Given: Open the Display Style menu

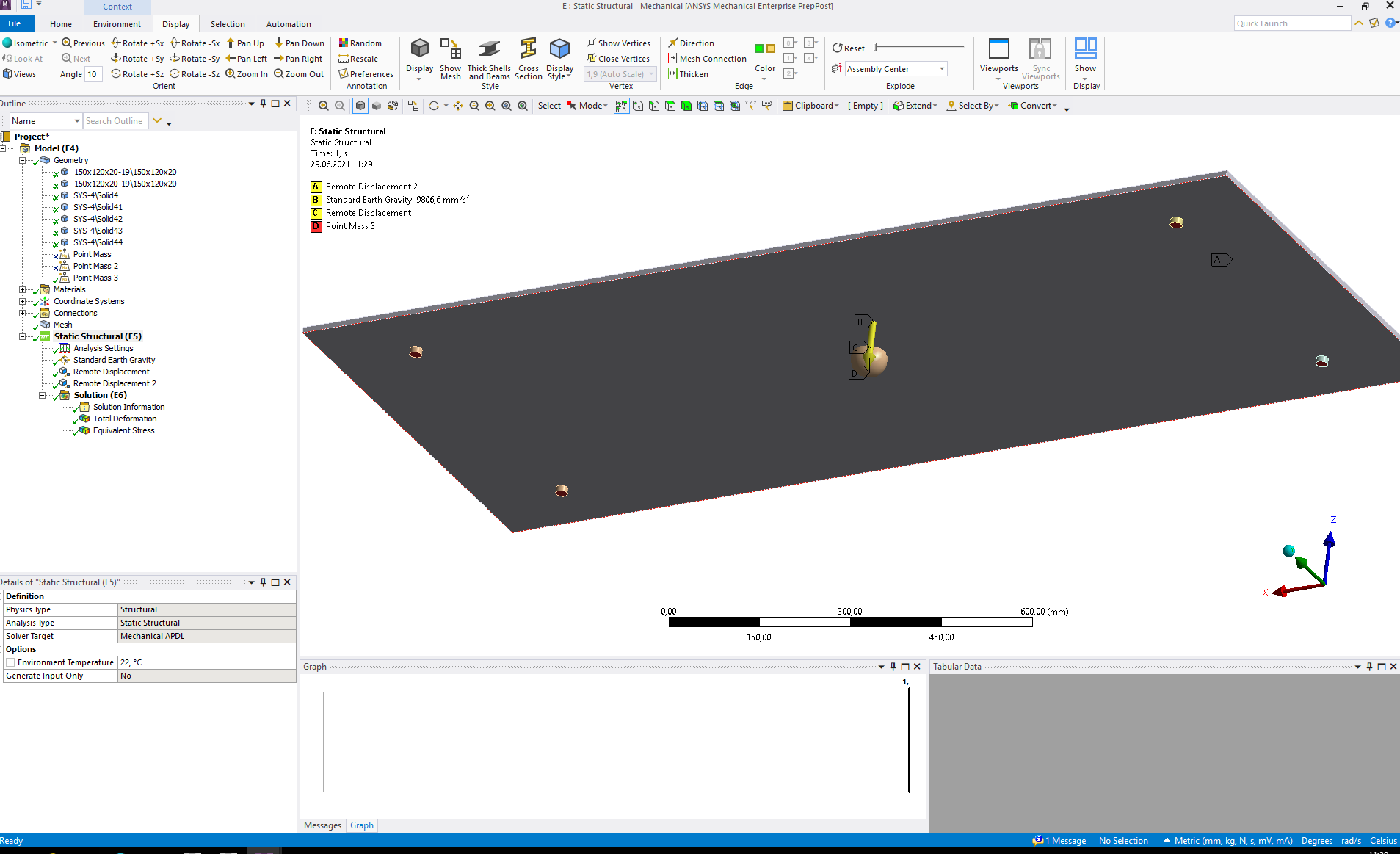Looking at the screenshot, I should tap(559, 58).
